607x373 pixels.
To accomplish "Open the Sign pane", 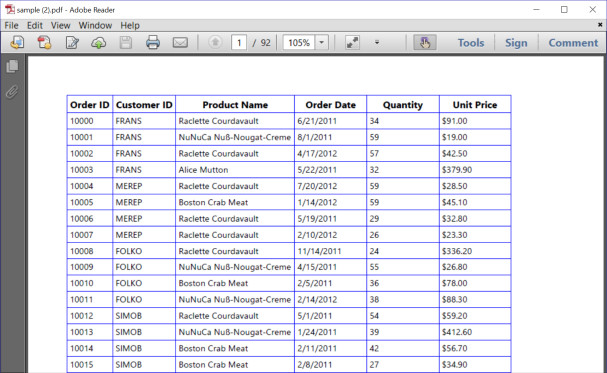I will point(516,43).
